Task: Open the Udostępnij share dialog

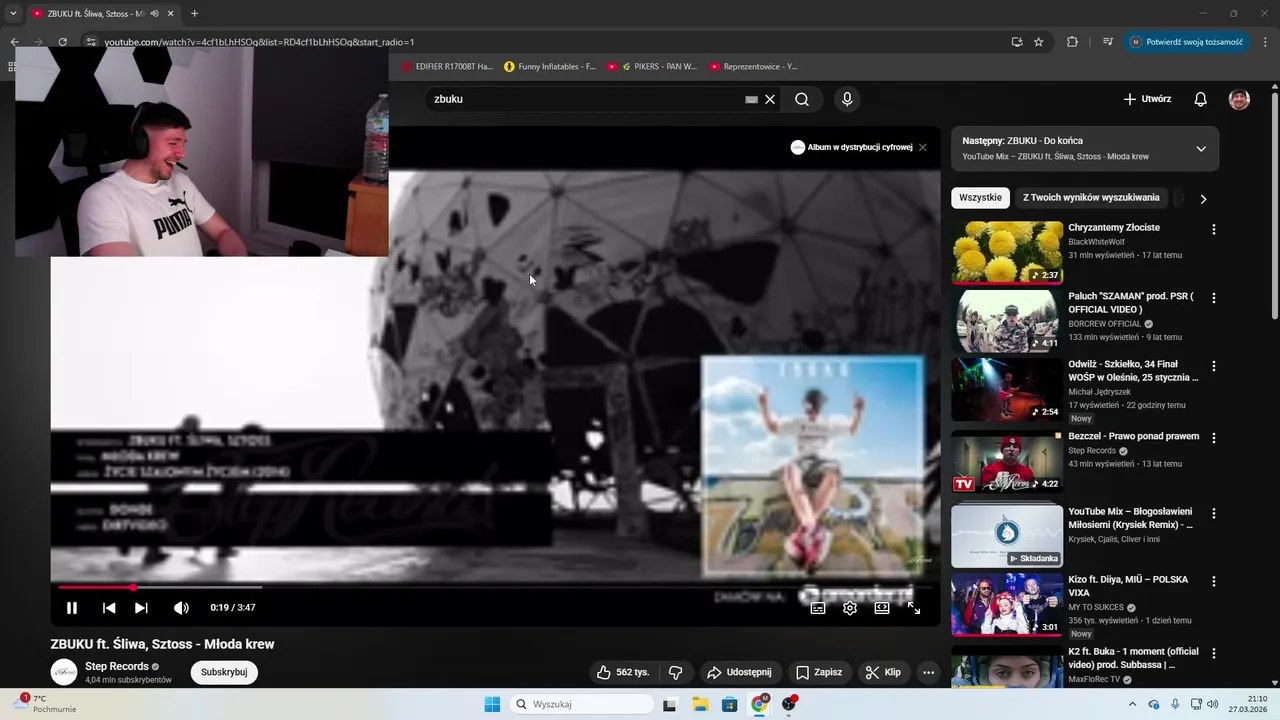Action: coord(739,672)
